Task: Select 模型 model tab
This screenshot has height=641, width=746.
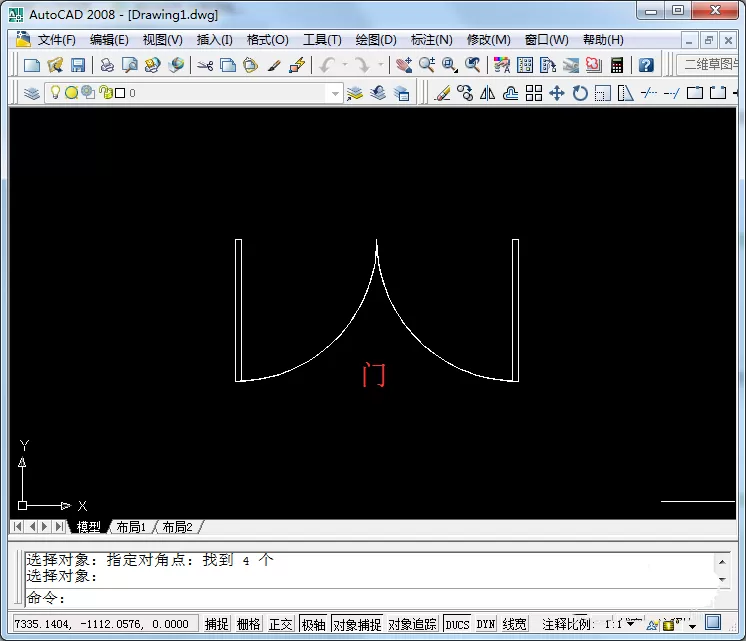Action: click(x=88, y=527)
